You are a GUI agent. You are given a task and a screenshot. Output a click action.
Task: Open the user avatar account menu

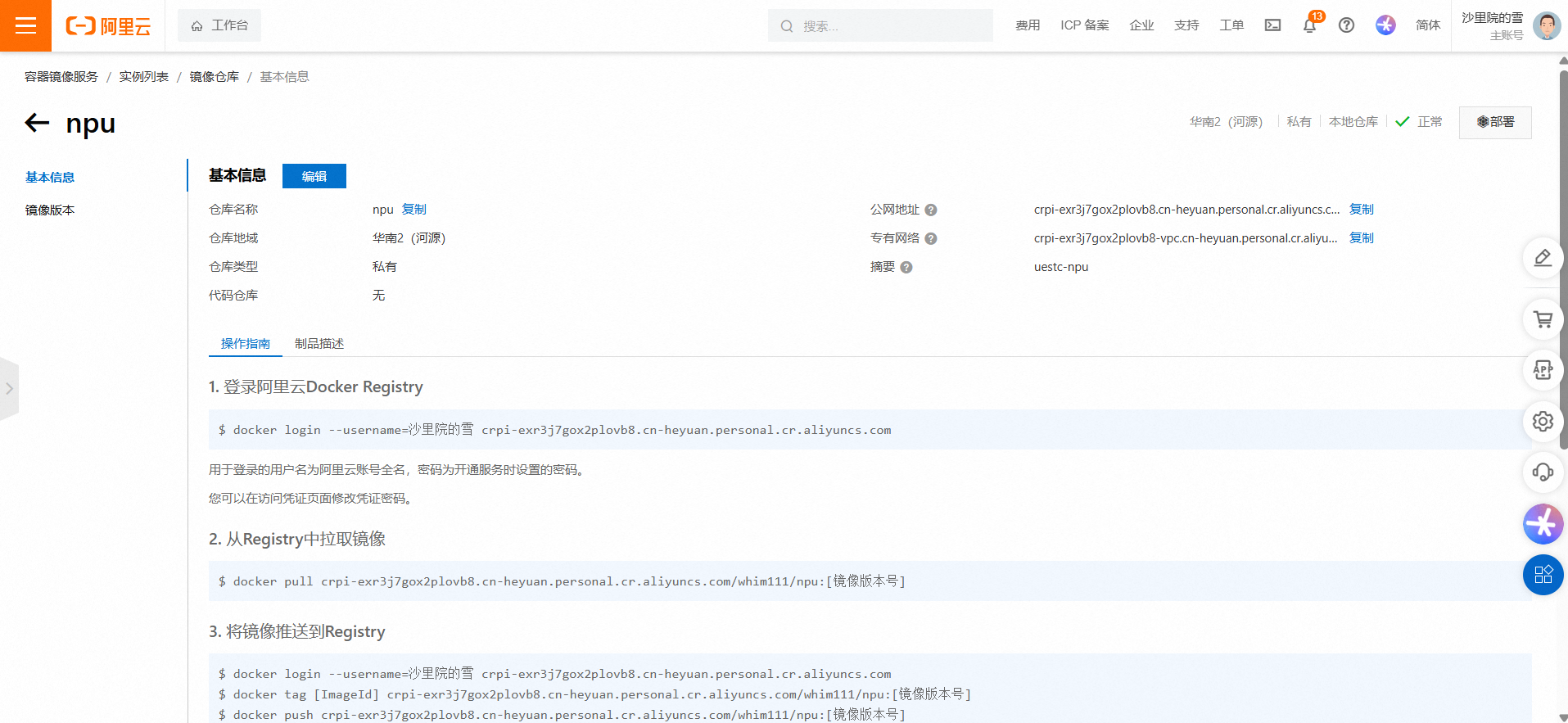(1547, 25)
